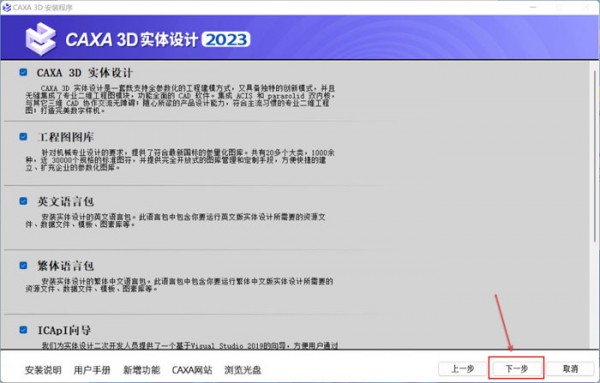This screenshot has width=600, height=383.
Task: Toggle the 繁体语言包 checkbox
Action: pyautogui.click(x=23, y=265)
